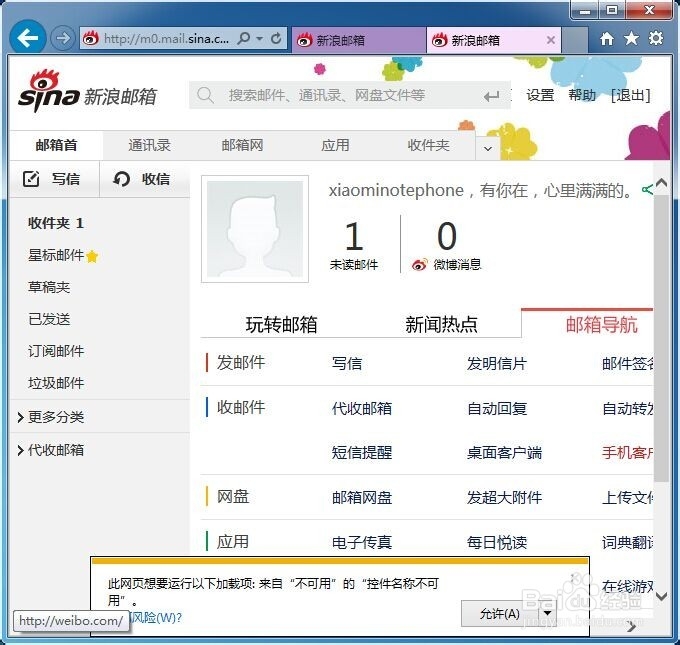This screenshot has height=645, width=680.
Task: Click 发明信片 link
Action: (x=497, y=363)
